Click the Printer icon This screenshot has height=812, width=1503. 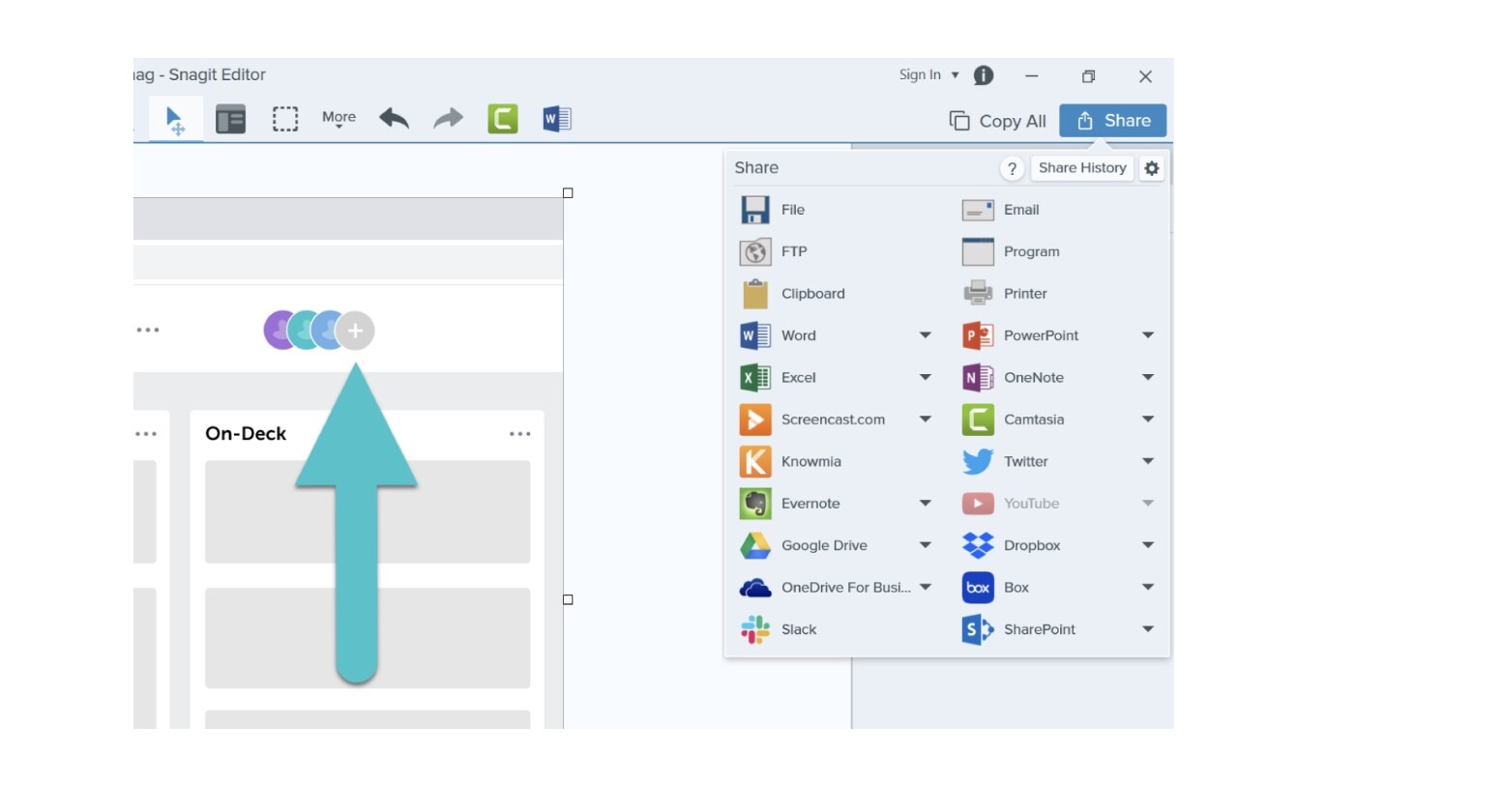[978, 293]
